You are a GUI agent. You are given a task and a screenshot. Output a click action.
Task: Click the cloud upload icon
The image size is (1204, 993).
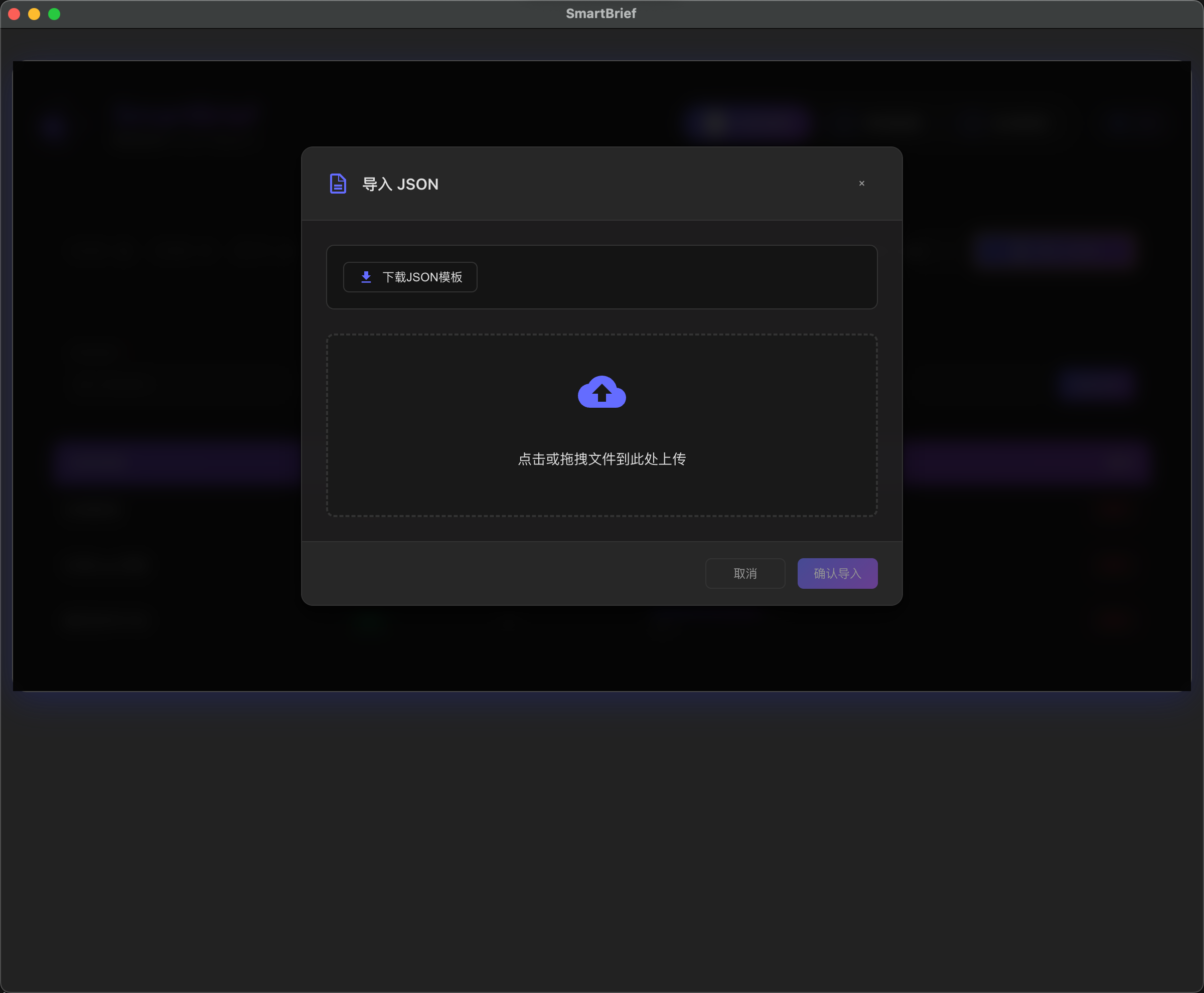click(601, 392)
